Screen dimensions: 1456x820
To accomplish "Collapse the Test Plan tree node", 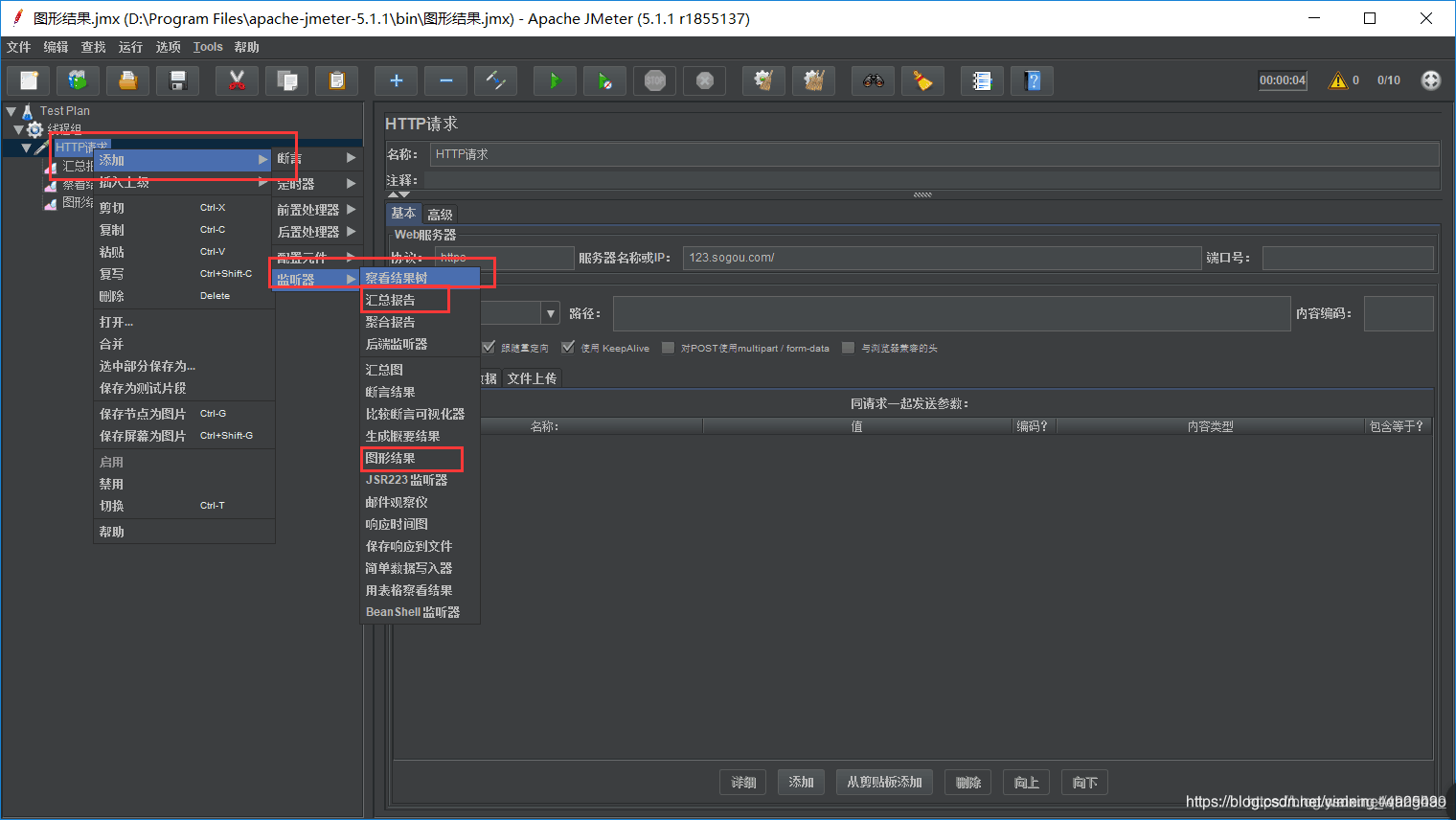I will tap(11, 111).
